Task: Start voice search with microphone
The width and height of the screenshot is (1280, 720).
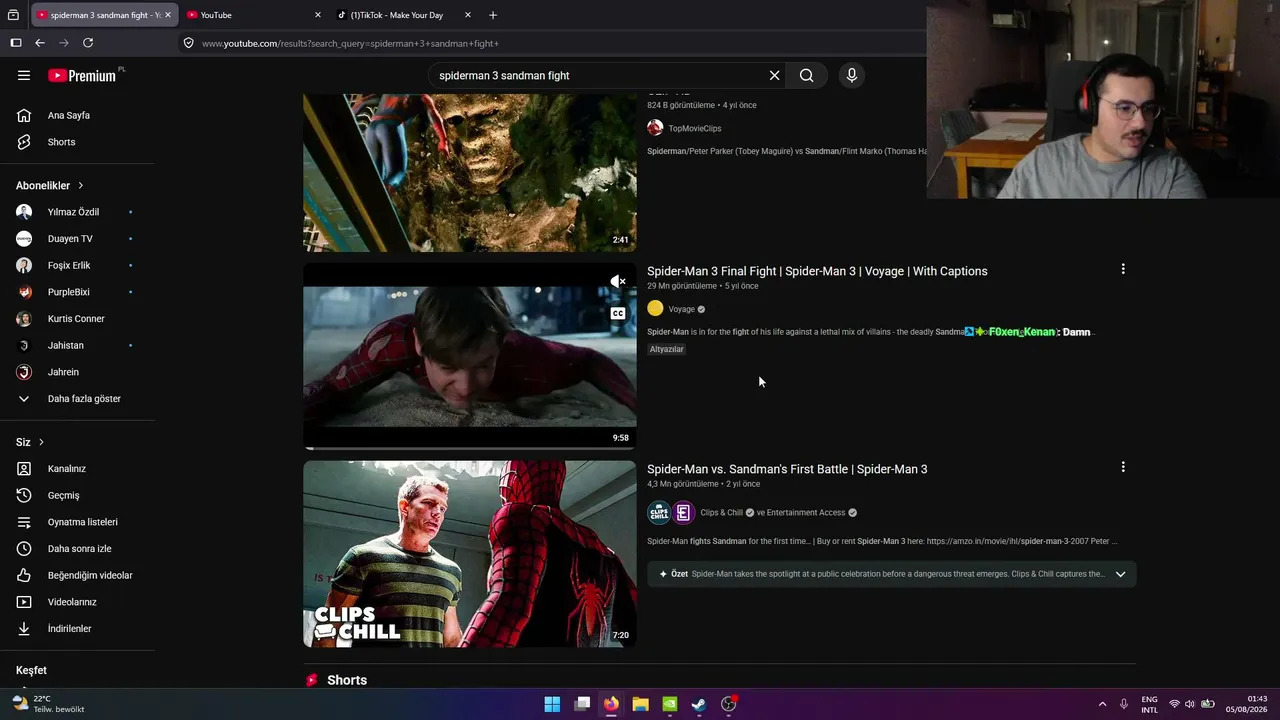Action: point(851,75)
